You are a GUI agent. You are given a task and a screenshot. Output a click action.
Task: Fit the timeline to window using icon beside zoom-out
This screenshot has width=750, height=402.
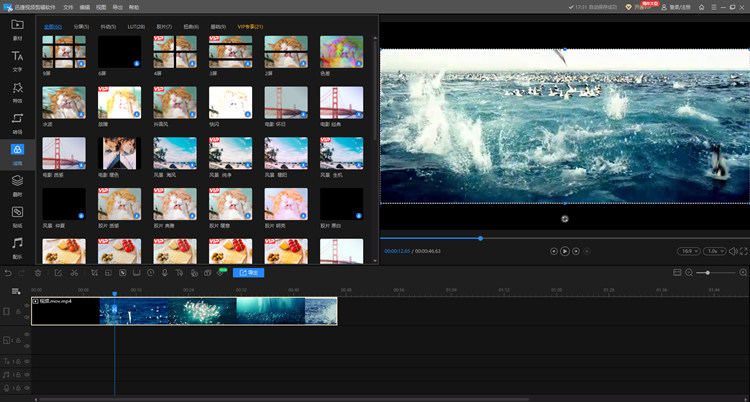click(677, 272)
